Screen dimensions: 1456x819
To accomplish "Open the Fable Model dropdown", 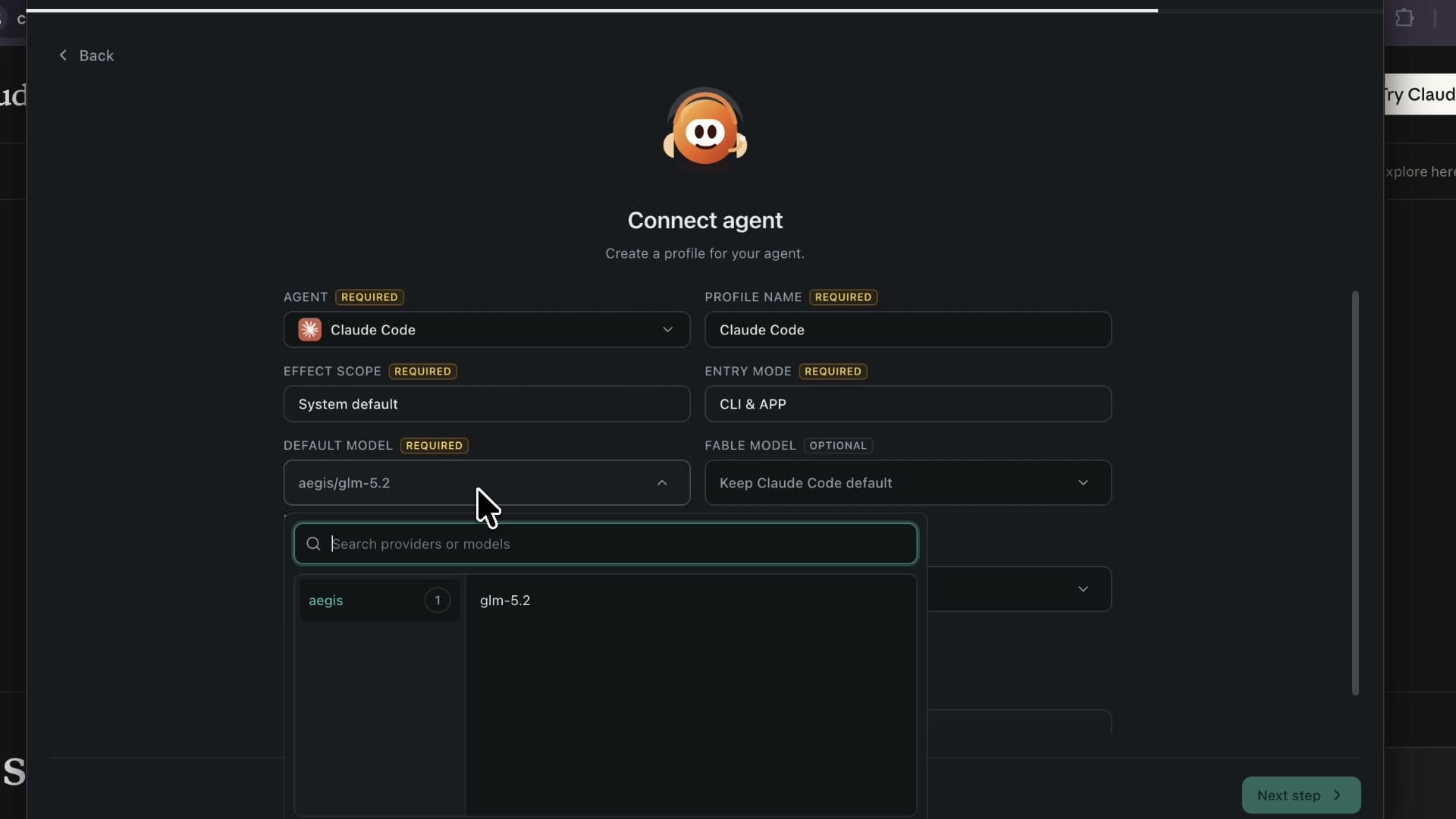I will pos(908,483).
